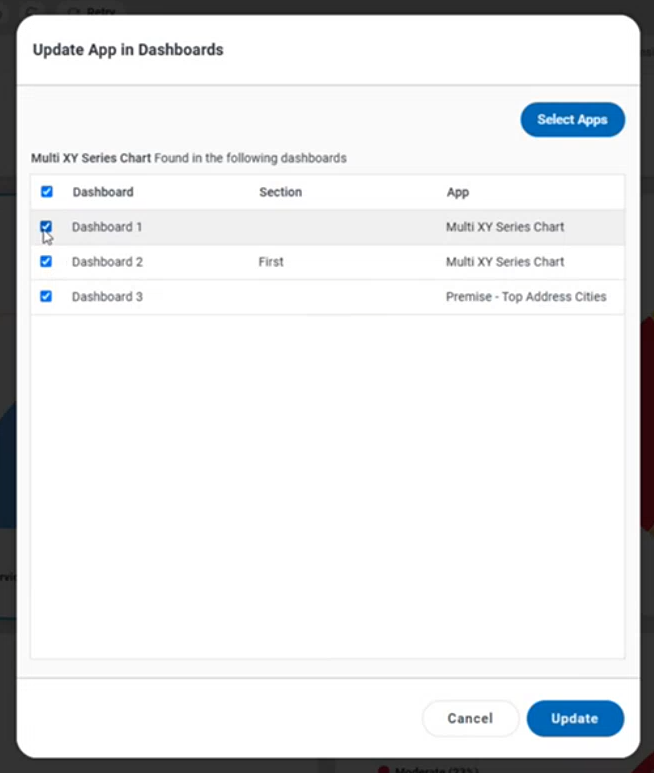The width and height of the screenshot is (654, 773).
Task: Cancel the Update App dialog
Action: tap(470, 718)
